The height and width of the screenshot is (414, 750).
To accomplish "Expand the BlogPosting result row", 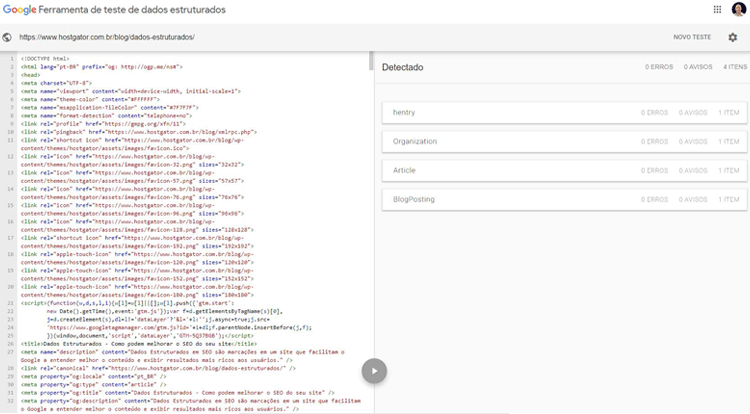I will 564,199.
